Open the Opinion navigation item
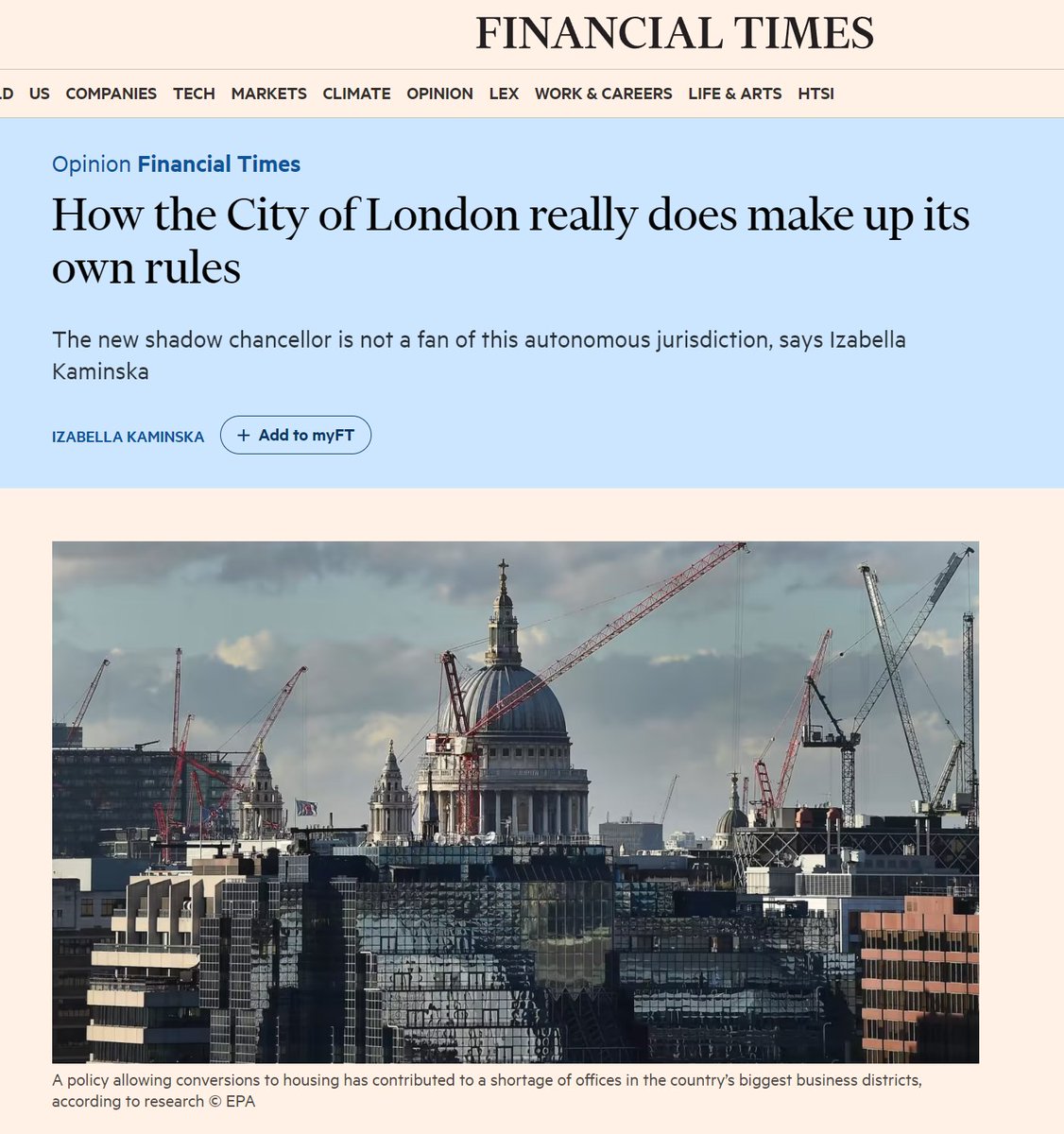 tap(439, 94)
